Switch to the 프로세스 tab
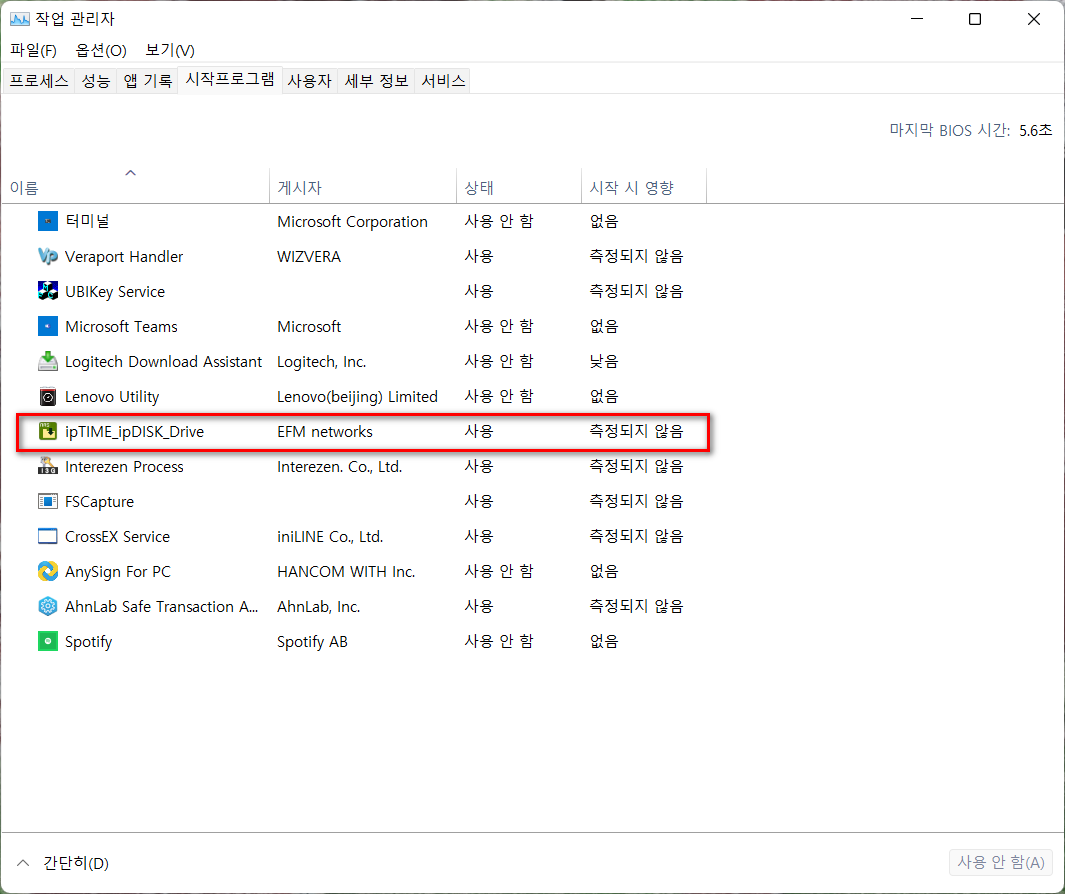This screenshot has height=894, width=1065. tap(39, 81)
